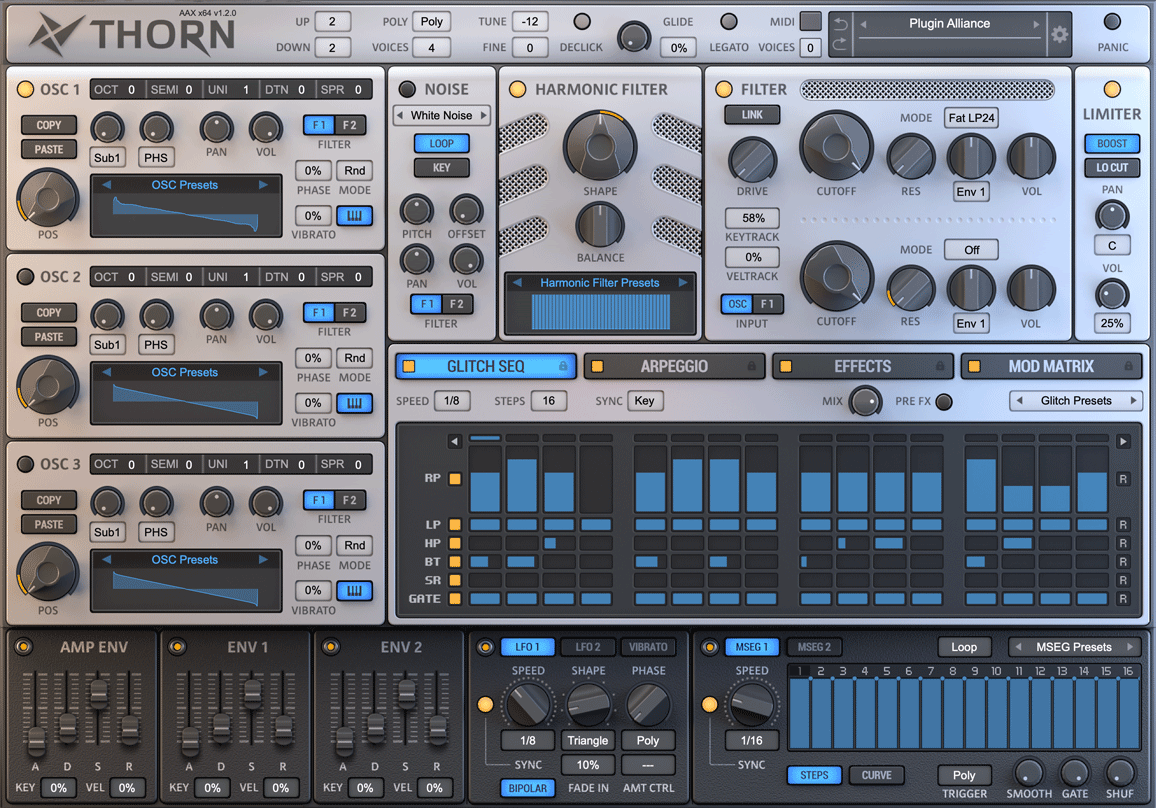Viewport: 1156px width, 808px height.
Task: Toggle BOOST on the Limiter
Action: click(x=1111, y=143)
